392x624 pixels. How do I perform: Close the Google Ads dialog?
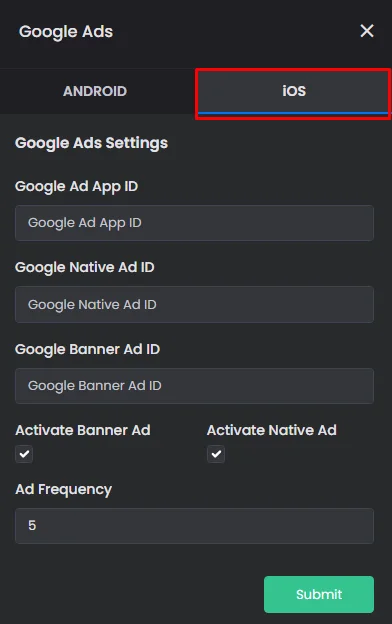[x=367, y=31]
